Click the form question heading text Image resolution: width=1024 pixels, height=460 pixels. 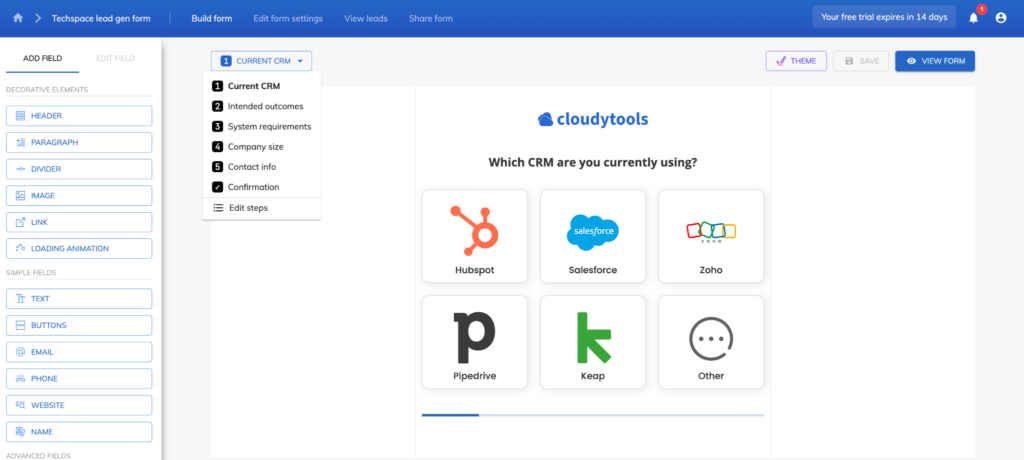click(593, 162)
